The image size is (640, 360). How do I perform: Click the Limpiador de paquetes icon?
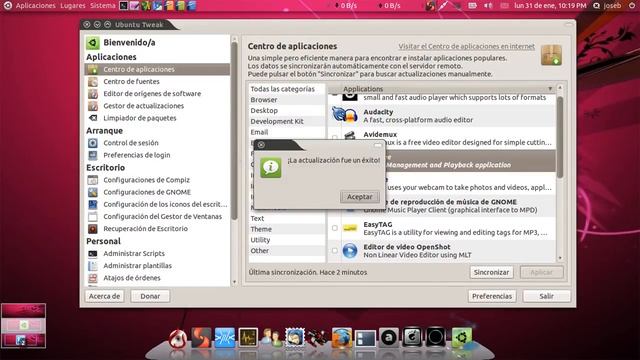click(93, 118)
